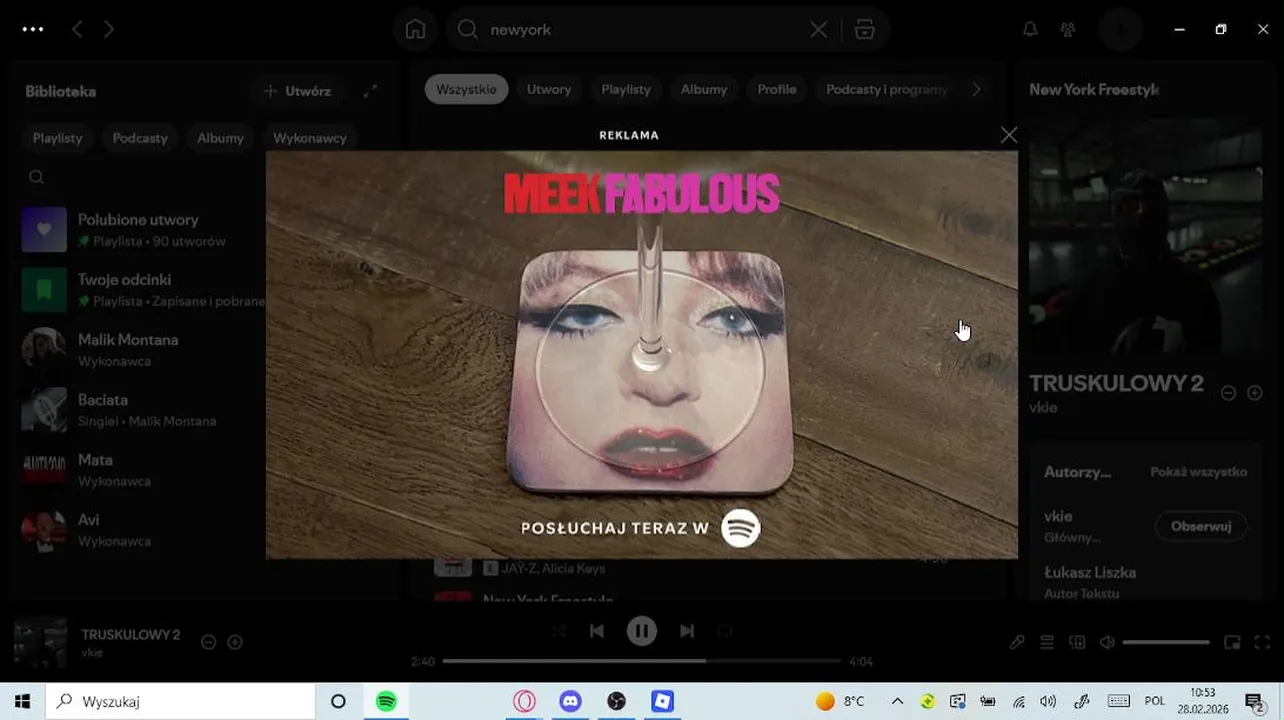Filter the library by Wykonawcy

(310, 138)
